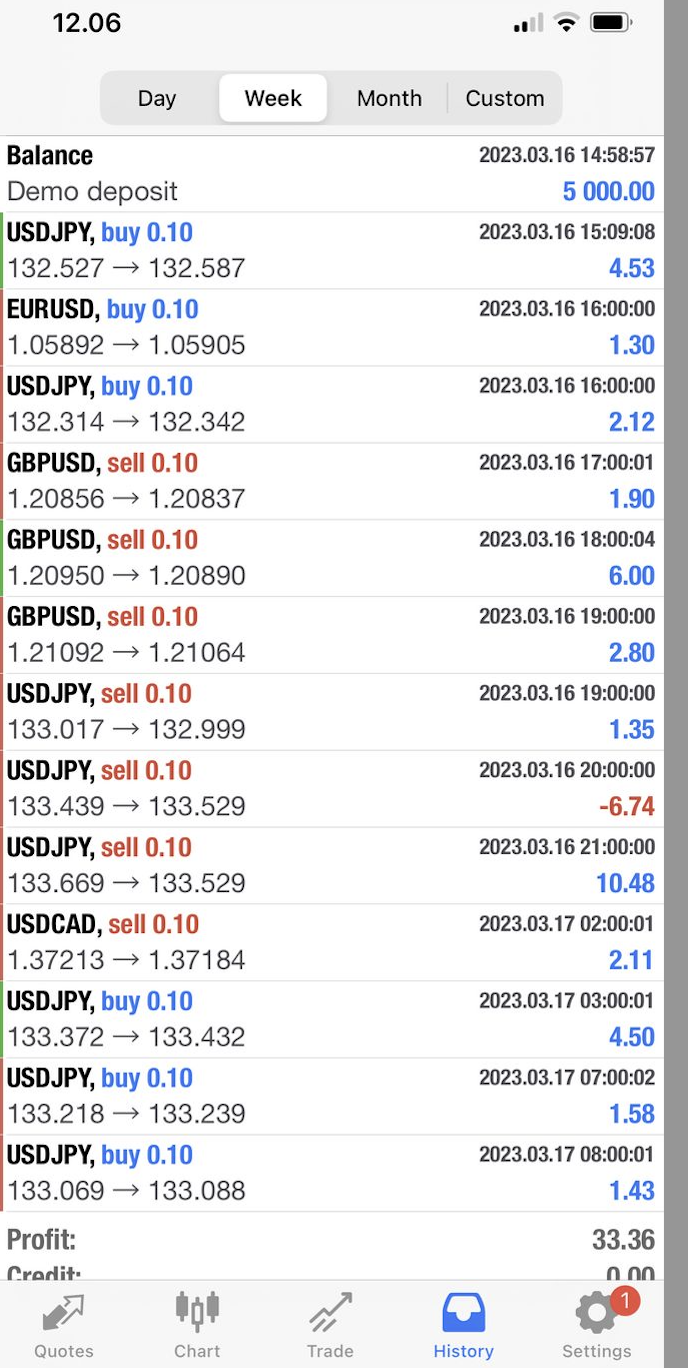Select the USDCAD sell 0.10 trade

pyautogui.click(x=331, y=943)
